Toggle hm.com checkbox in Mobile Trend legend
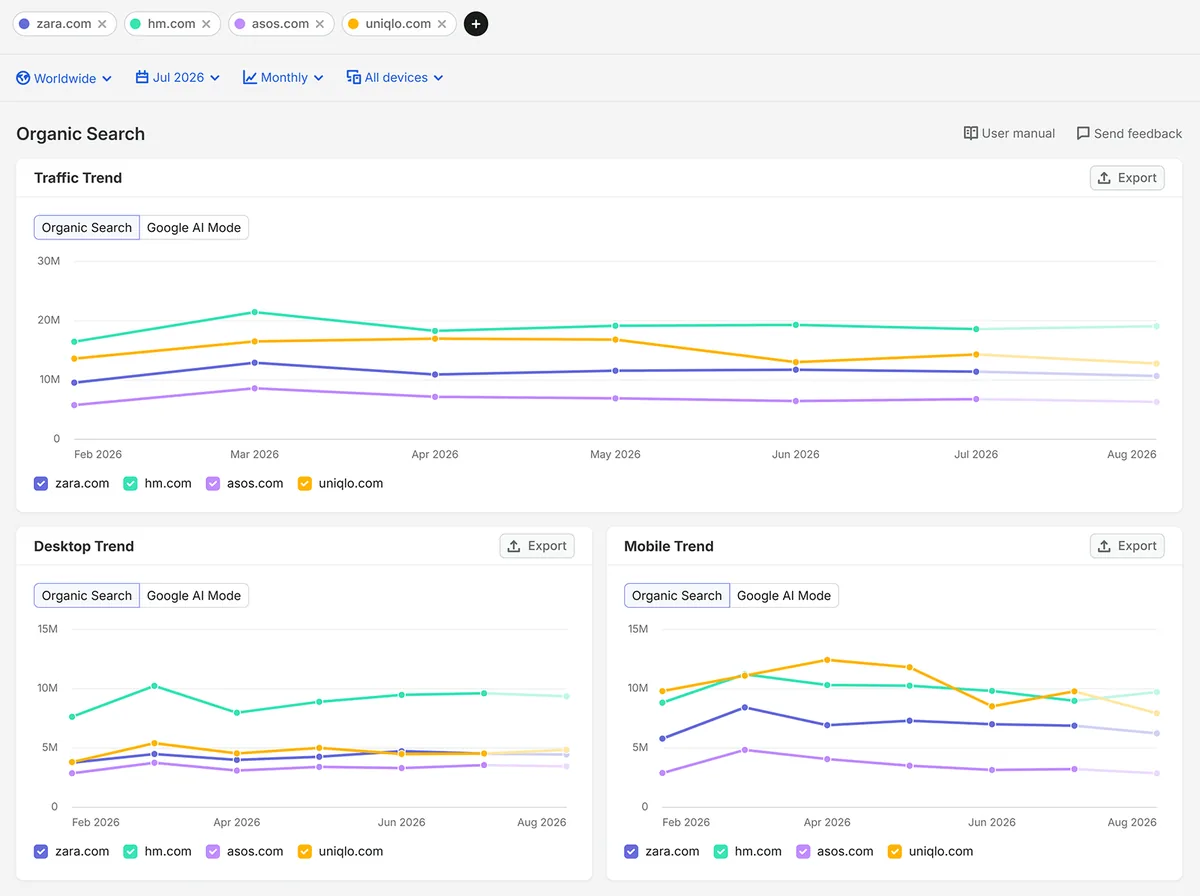 (x=720, y=851)
